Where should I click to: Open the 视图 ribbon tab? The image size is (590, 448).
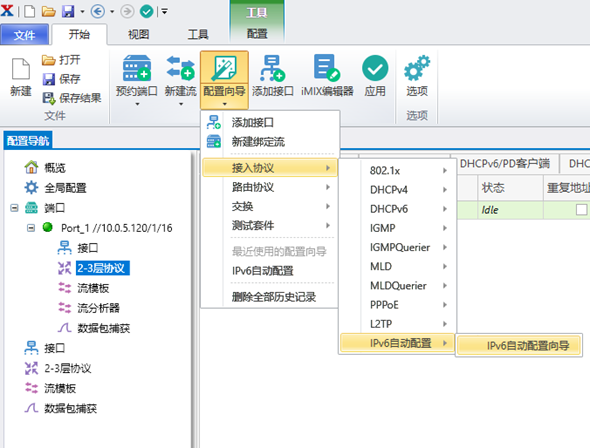click(138, 35)
